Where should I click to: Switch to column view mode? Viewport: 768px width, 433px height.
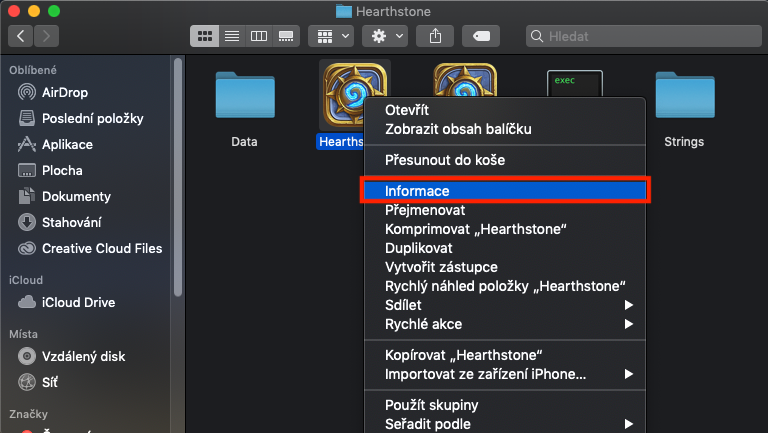pyautogui.click(x=259, y=36)
